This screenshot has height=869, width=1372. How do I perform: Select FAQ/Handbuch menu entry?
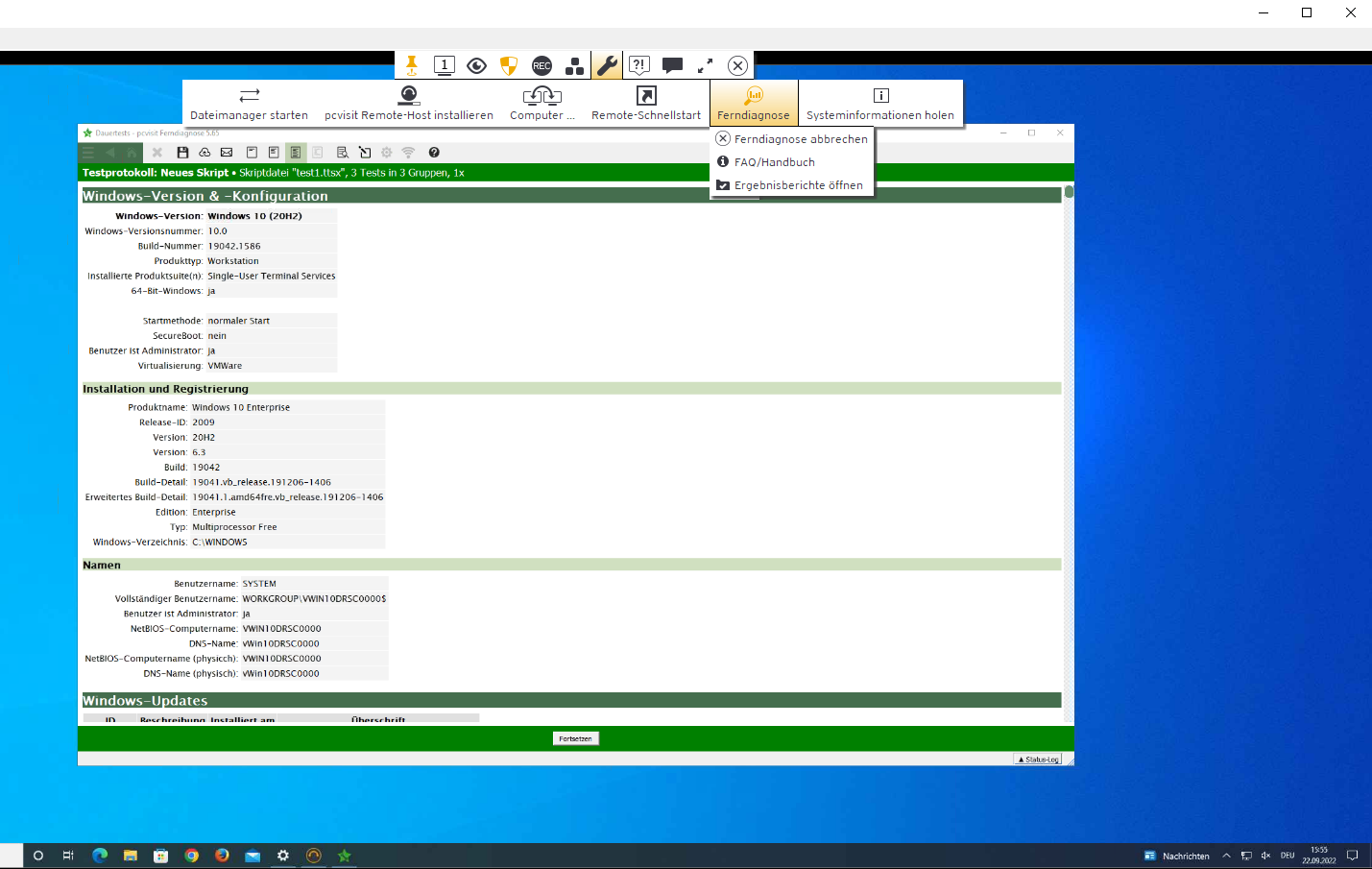(774, 162)
